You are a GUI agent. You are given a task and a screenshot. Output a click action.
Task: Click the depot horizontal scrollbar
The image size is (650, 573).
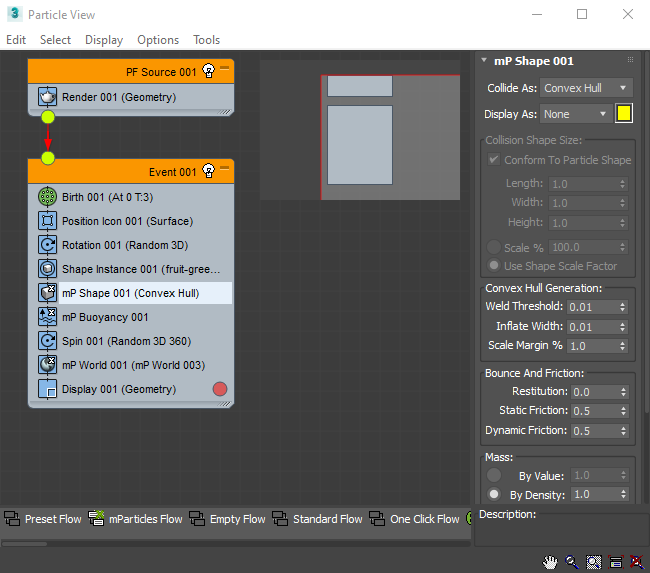point(25,544)
